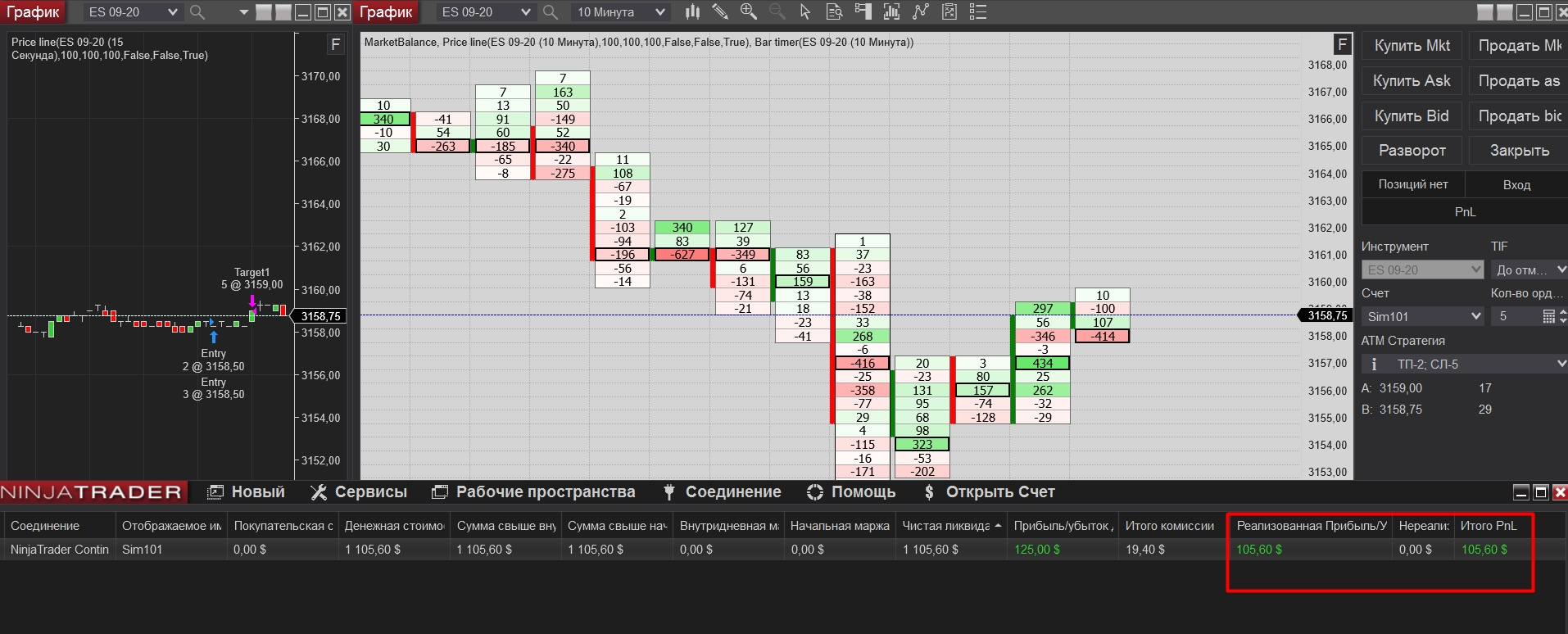Choose the cursor pointer tool
Viewport: 1568px width, 634px height.
[805, 11]
